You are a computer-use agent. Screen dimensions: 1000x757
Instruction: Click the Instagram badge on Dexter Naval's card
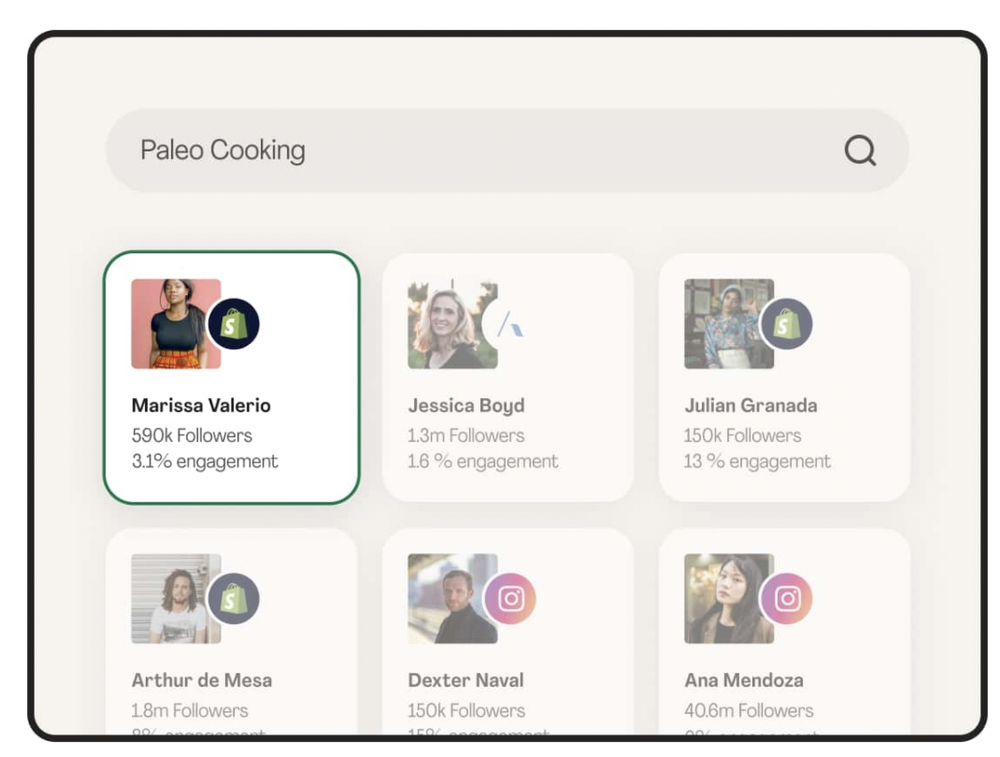click(x=511, y=599)
